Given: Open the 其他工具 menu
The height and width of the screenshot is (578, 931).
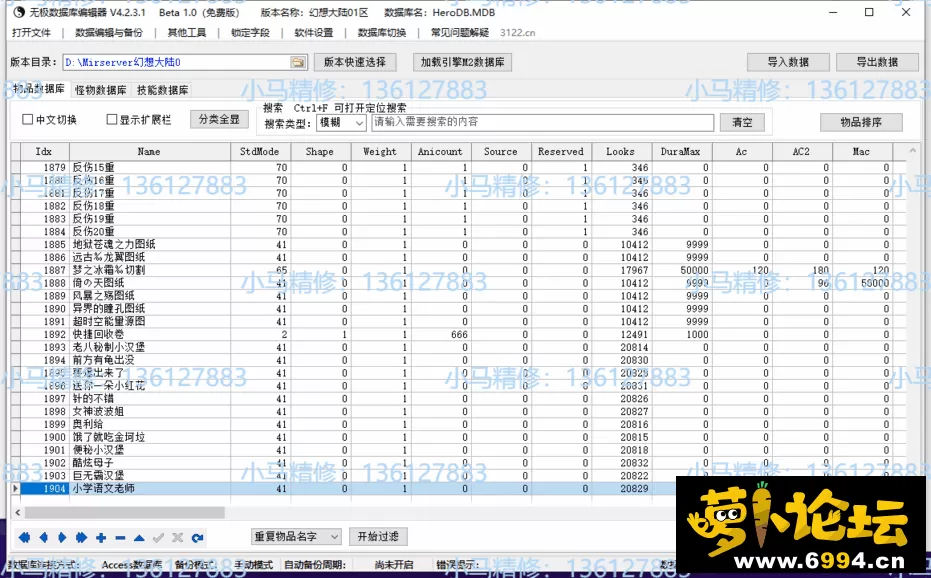Looking at the screenshot, I should click(x=186, y=33).
